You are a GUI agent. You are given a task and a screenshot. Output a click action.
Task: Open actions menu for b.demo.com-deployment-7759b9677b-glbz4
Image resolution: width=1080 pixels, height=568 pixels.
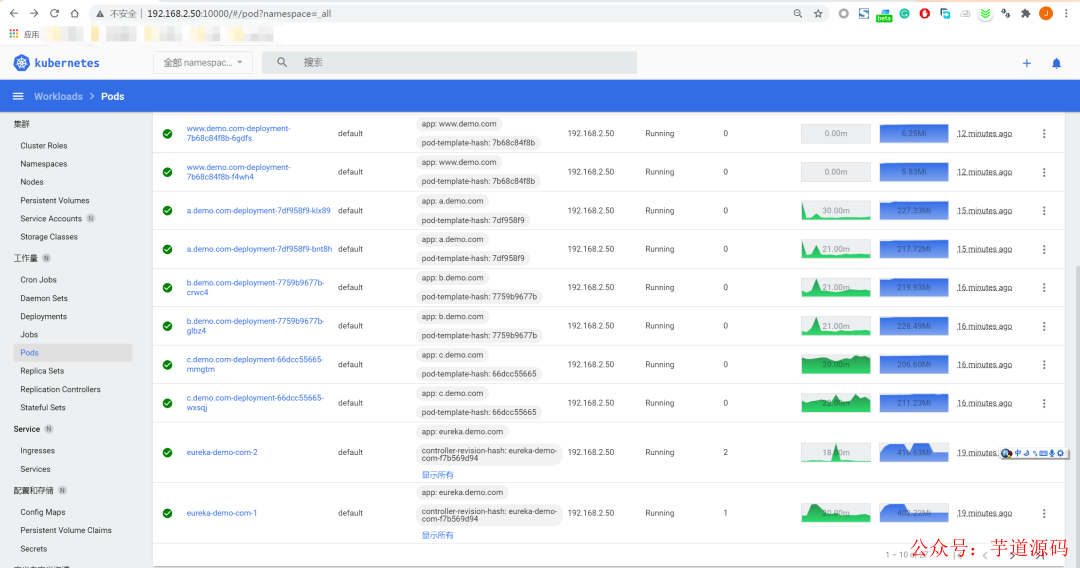tap(1044, 326)
